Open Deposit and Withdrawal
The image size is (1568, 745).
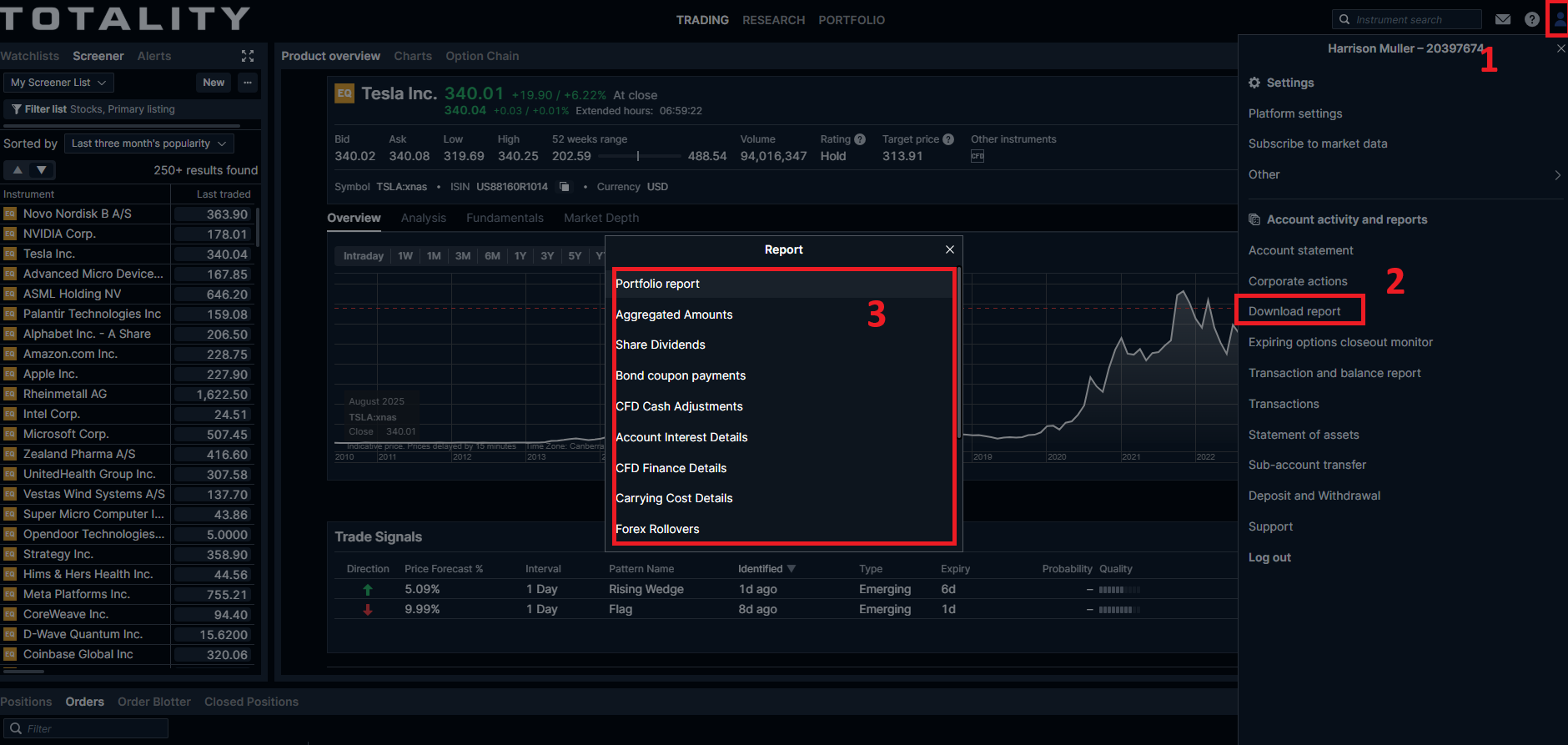click(x=1314, y=496)
